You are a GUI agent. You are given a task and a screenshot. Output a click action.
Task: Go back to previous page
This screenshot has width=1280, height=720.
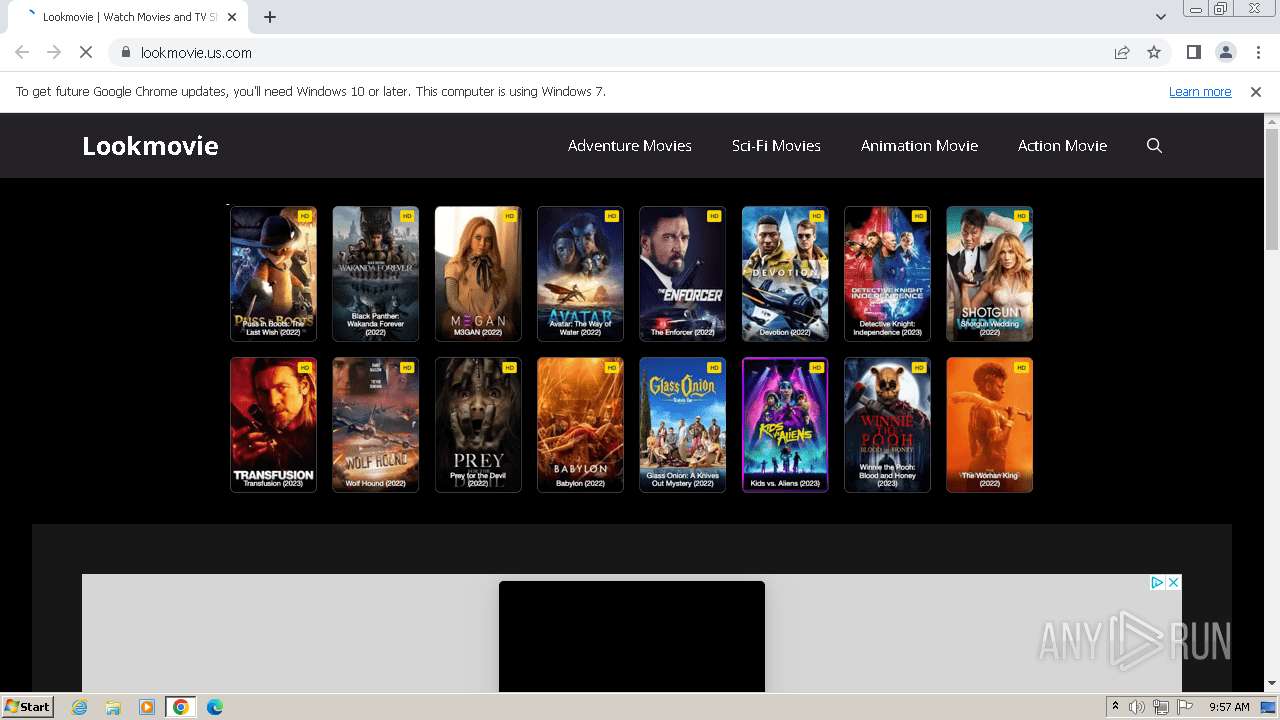tap(22, 52)
